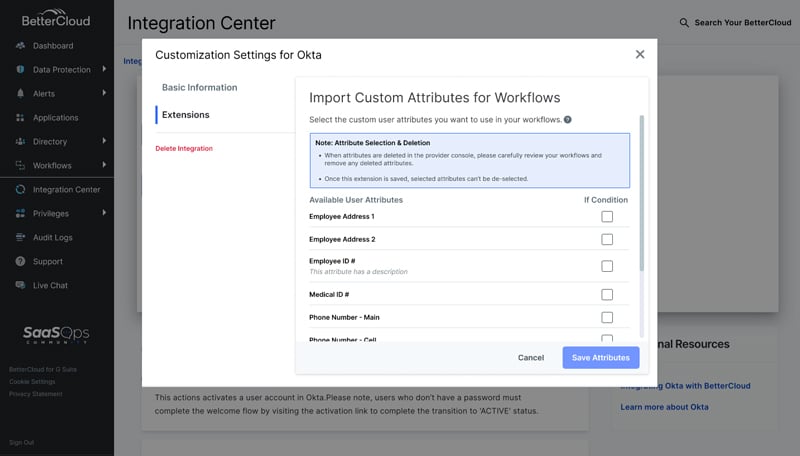The image size is (800, 456).
Task: Click the Cancel button
Action: coord(531,358)
